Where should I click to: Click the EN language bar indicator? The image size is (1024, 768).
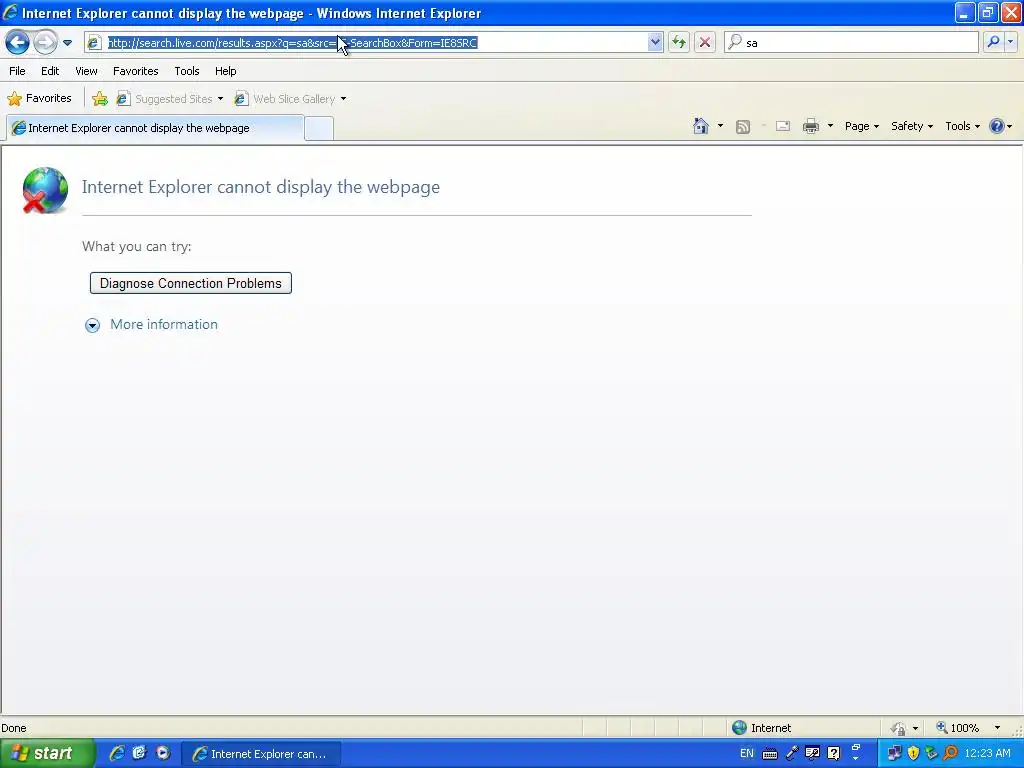click(746, 753)
